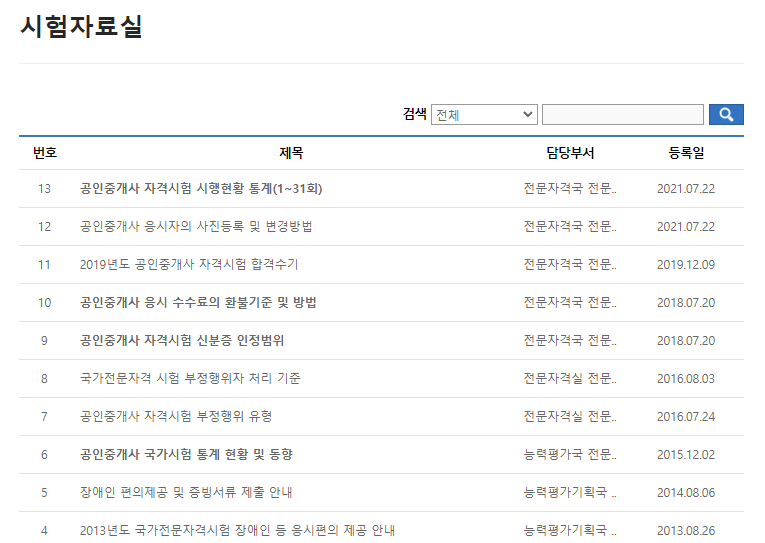The height and width of the screenshot is (543, 765).
Task: Select row number 10 cell
Action: [x=44, y=303]
